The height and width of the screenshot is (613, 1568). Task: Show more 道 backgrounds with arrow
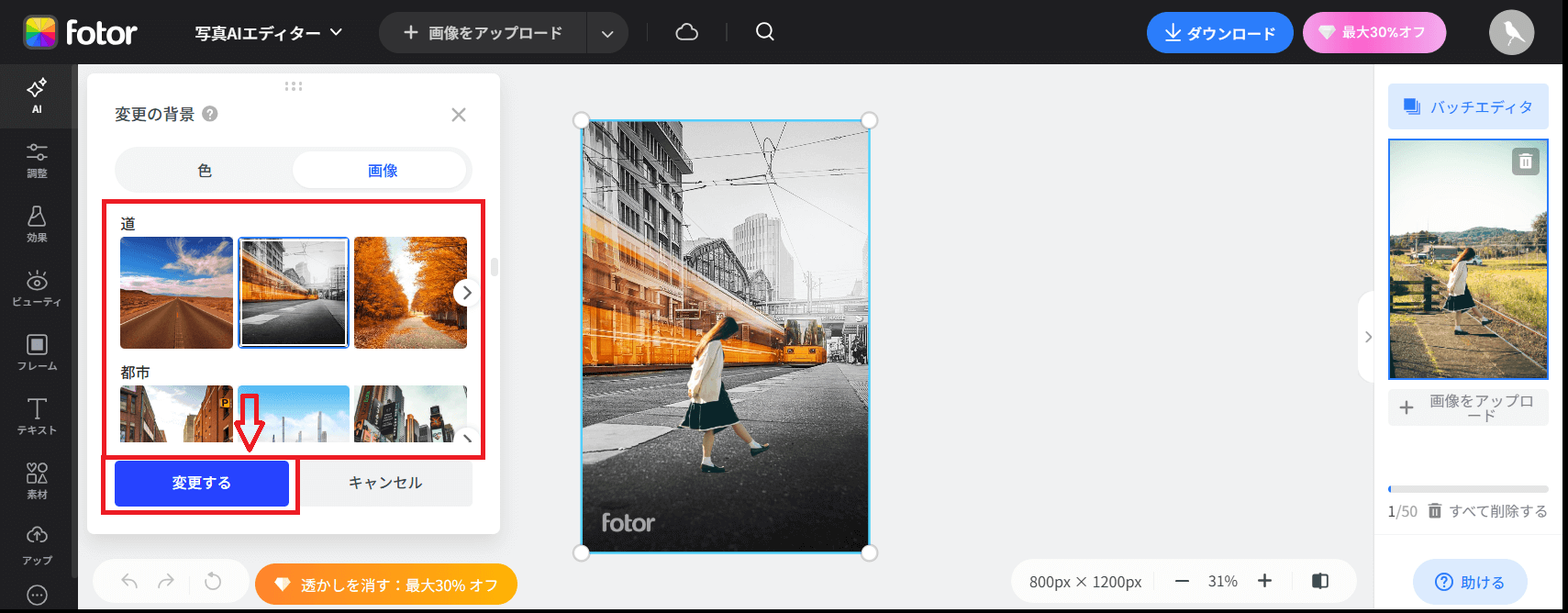(466, 293)
